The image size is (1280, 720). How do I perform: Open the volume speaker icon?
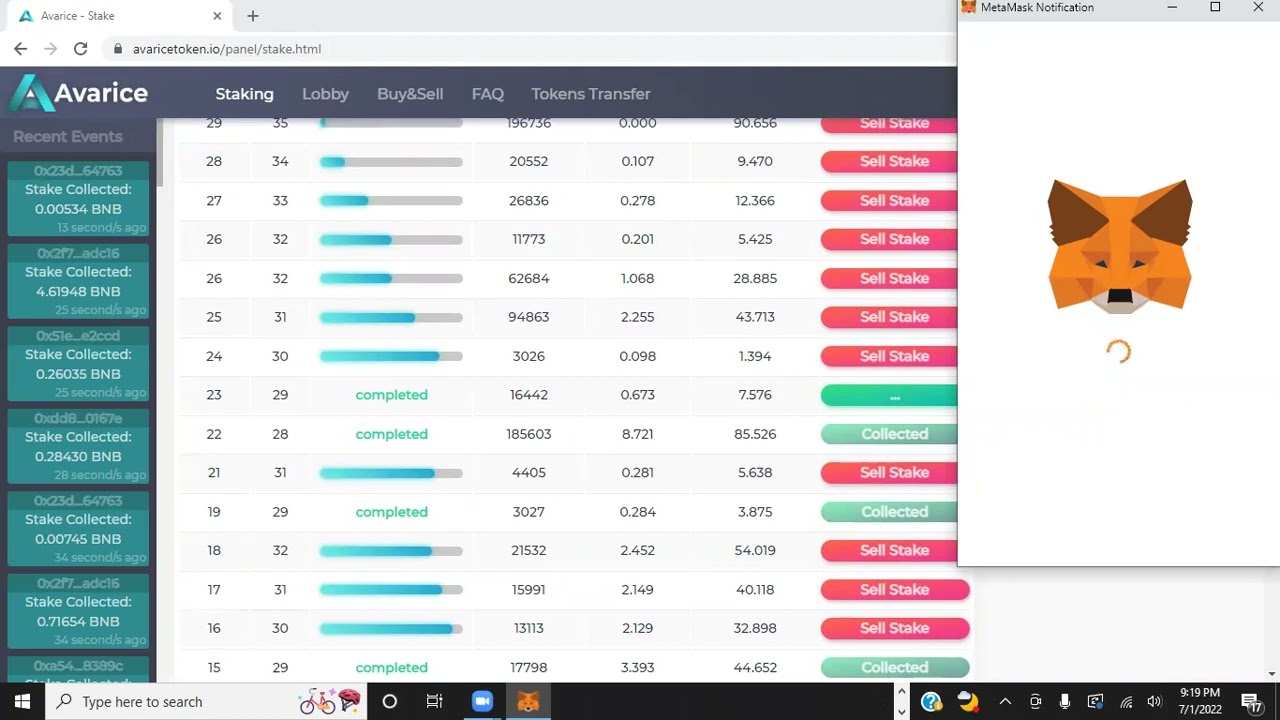1155,702
